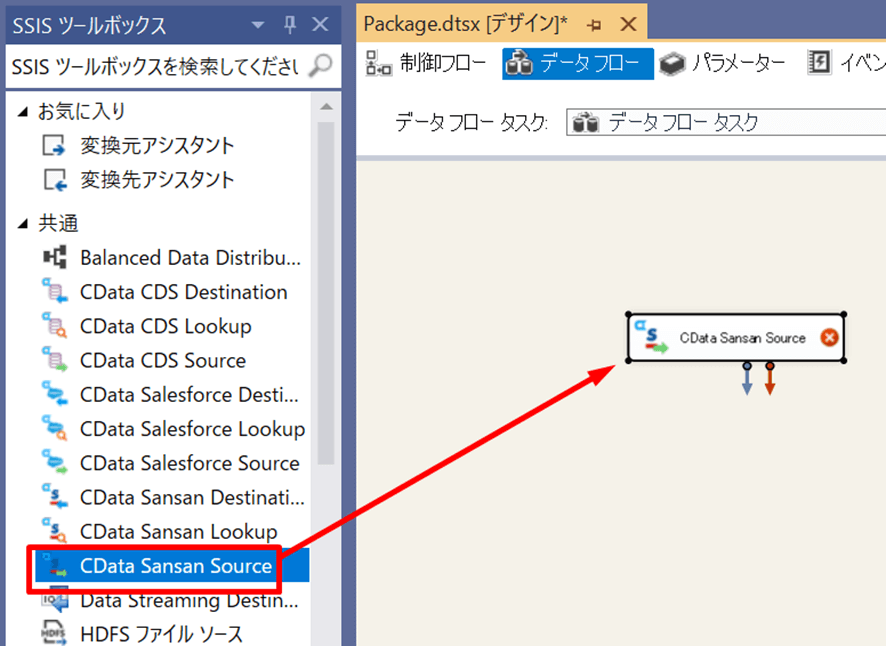
Task: Click the SSIS toolbox search field
Action: click(x=157, y=67)
